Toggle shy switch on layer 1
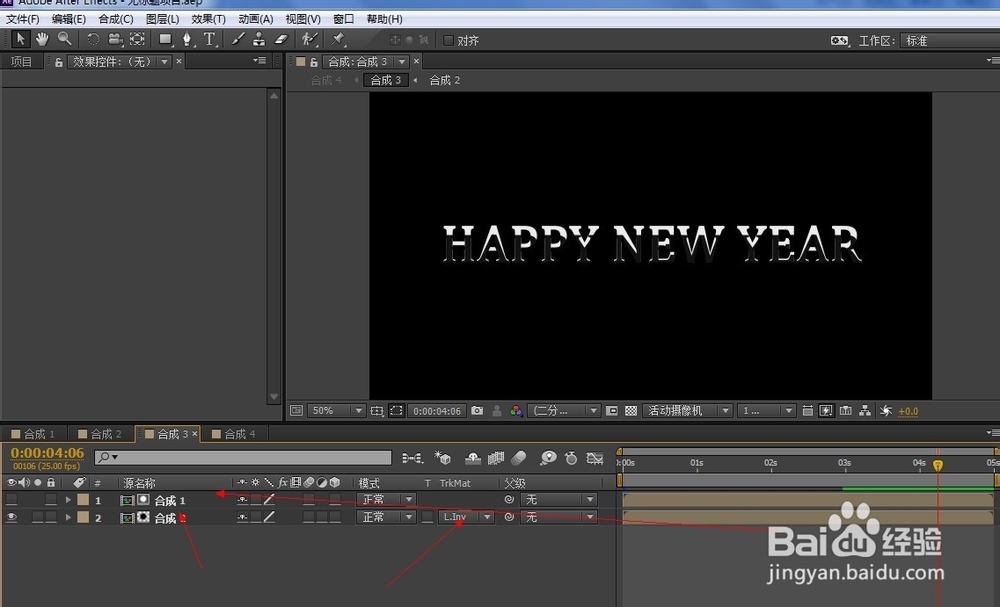 [242, 500]
